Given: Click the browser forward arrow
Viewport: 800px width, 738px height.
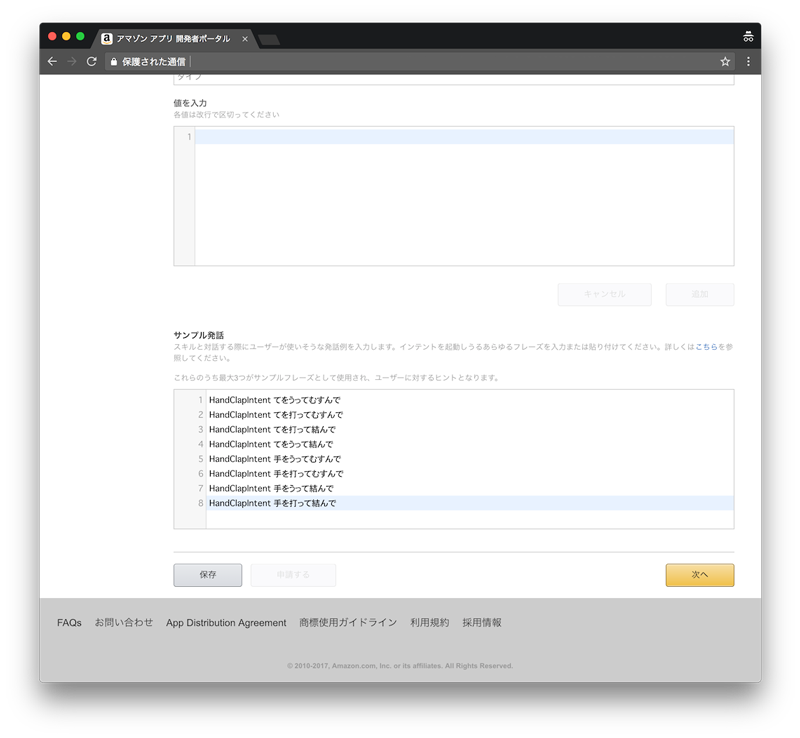Looking at the screenshot, I should pyautogui.click(x=72, y=62).
